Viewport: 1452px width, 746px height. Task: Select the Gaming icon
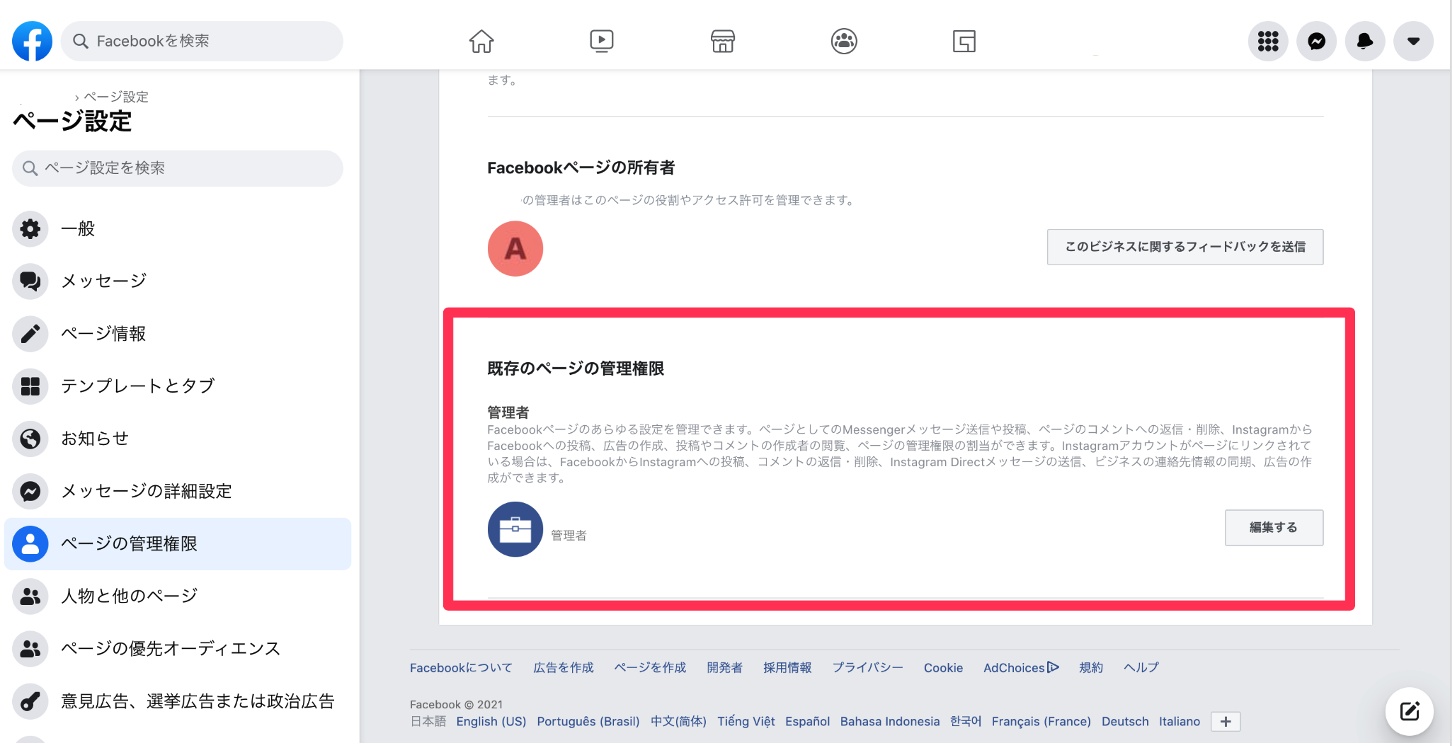964,41
